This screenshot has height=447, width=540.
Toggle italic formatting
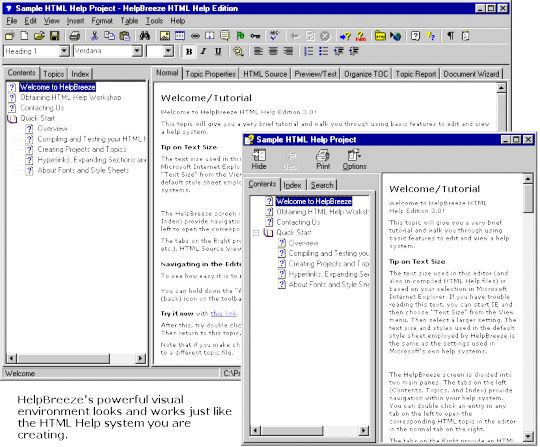204,51
